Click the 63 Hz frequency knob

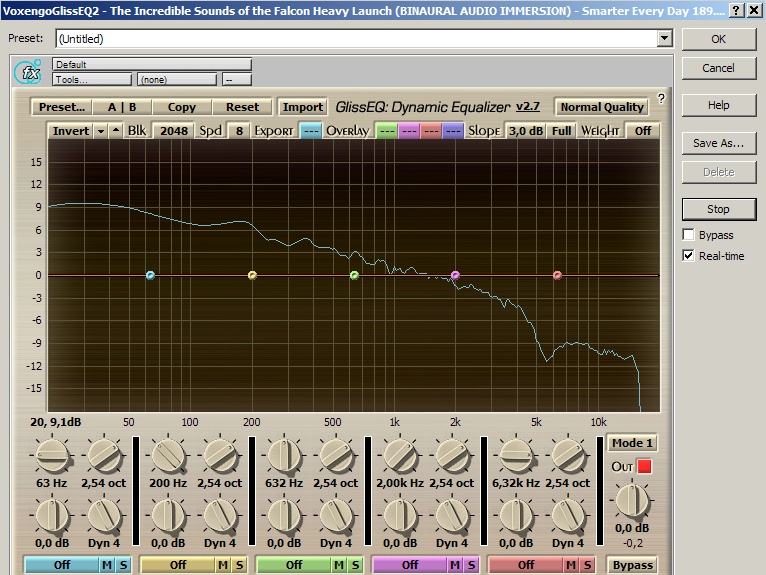51,455
